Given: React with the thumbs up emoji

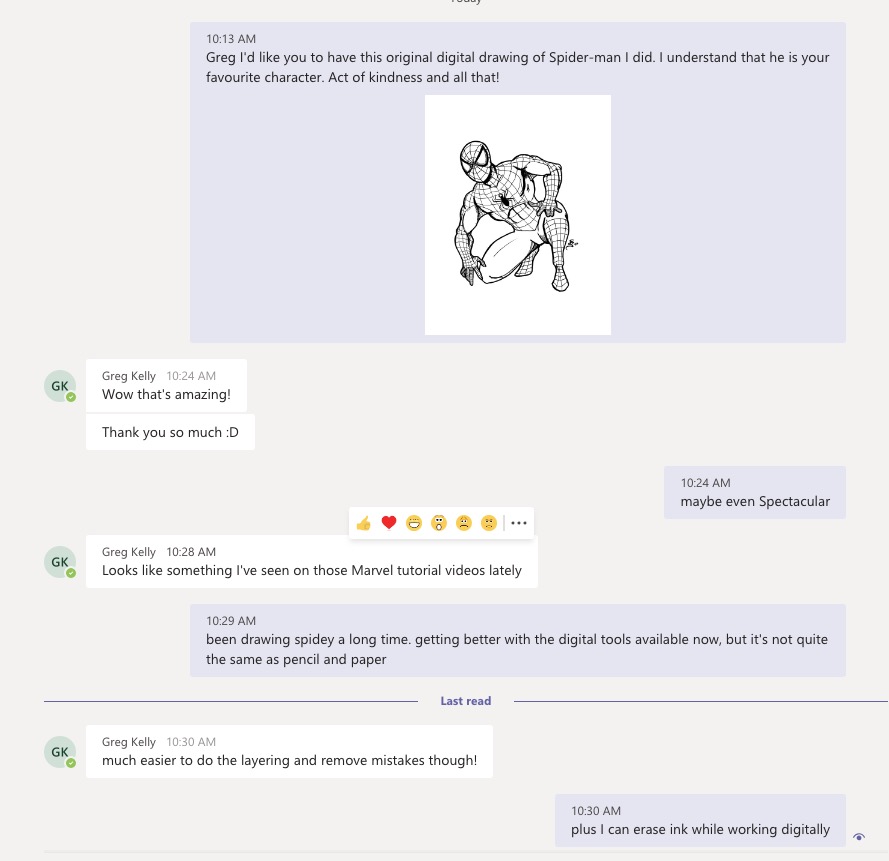Looking at the screenshot, I should click(x=364, y=523).
